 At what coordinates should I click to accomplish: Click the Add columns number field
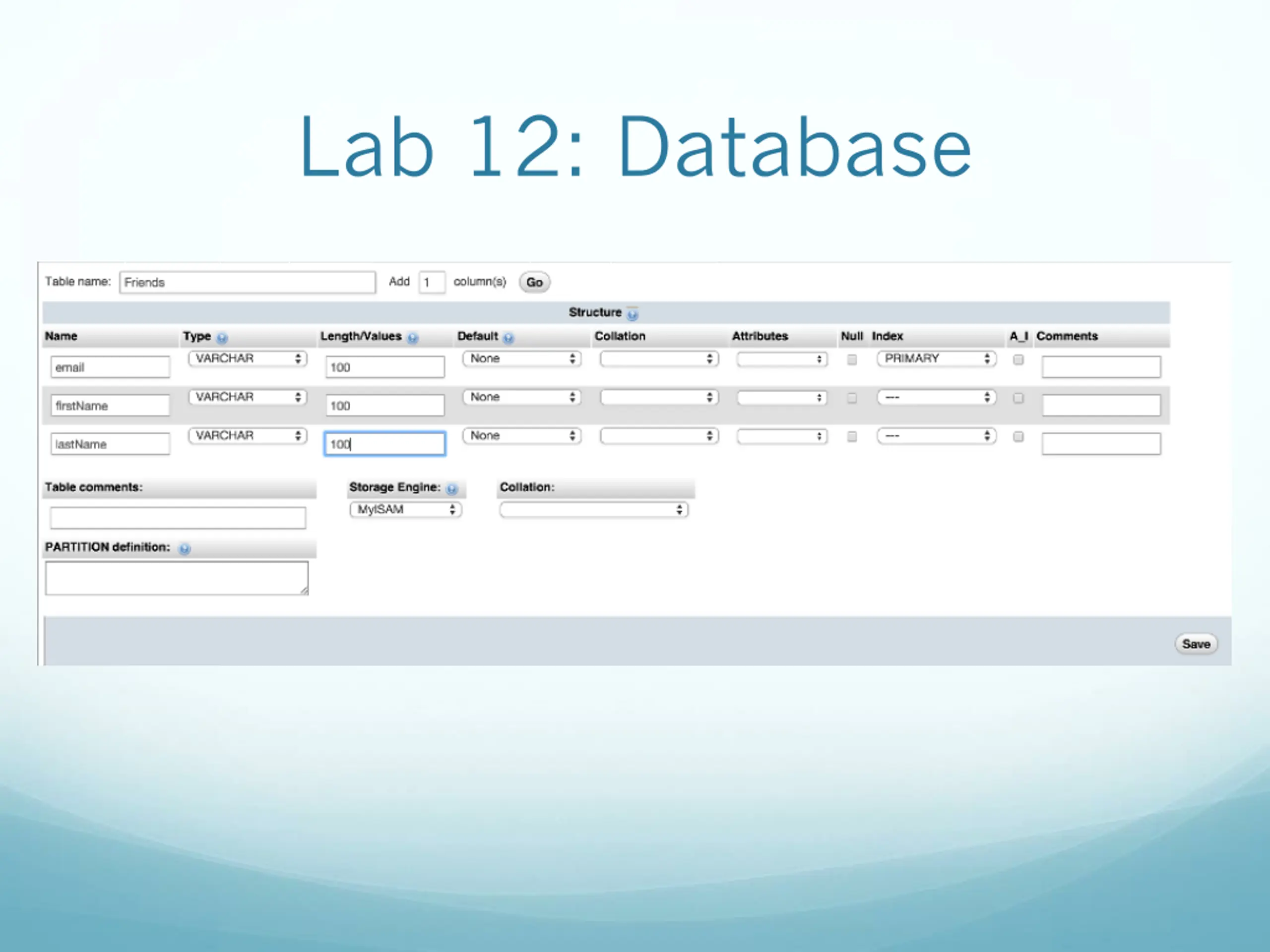tap(432, 282)
